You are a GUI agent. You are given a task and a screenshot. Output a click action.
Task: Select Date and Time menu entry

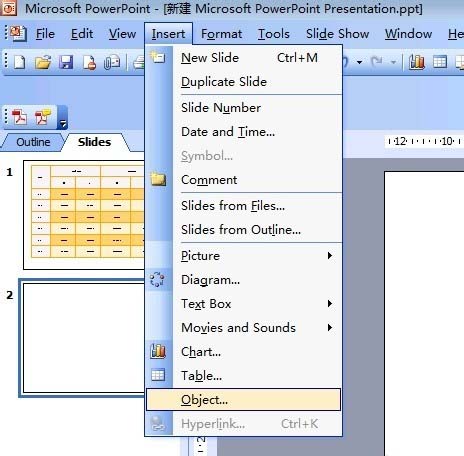(x=243, y=132)
